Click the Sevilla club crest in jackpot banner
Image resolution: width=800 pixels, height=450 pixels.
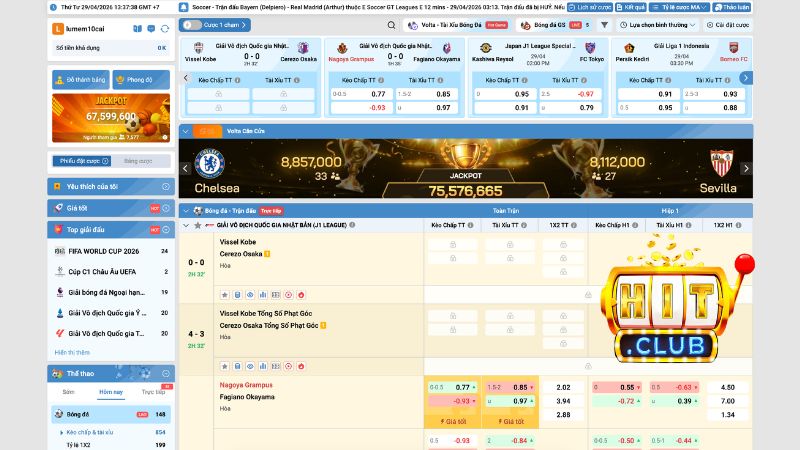tap(721, 163)
